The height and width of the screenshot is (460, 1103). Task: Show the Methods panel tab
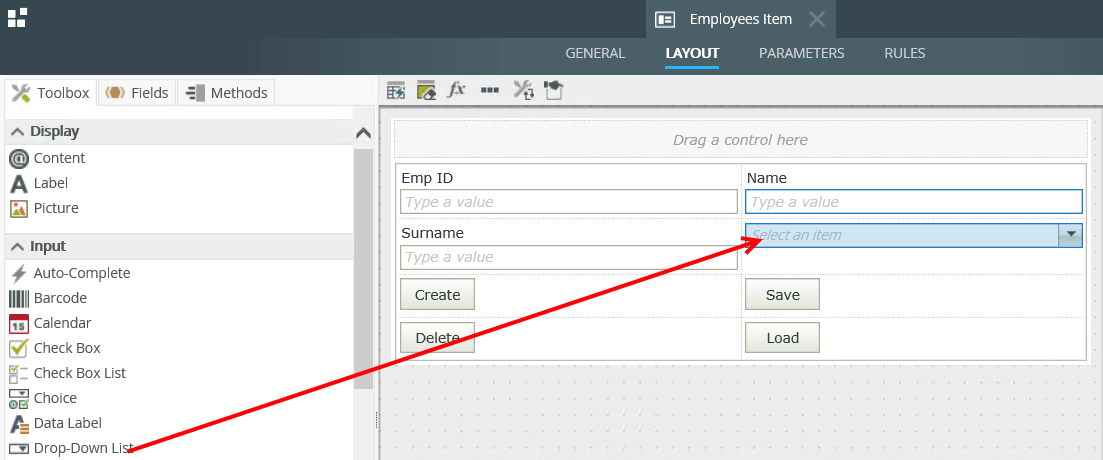tap(227, 93)
